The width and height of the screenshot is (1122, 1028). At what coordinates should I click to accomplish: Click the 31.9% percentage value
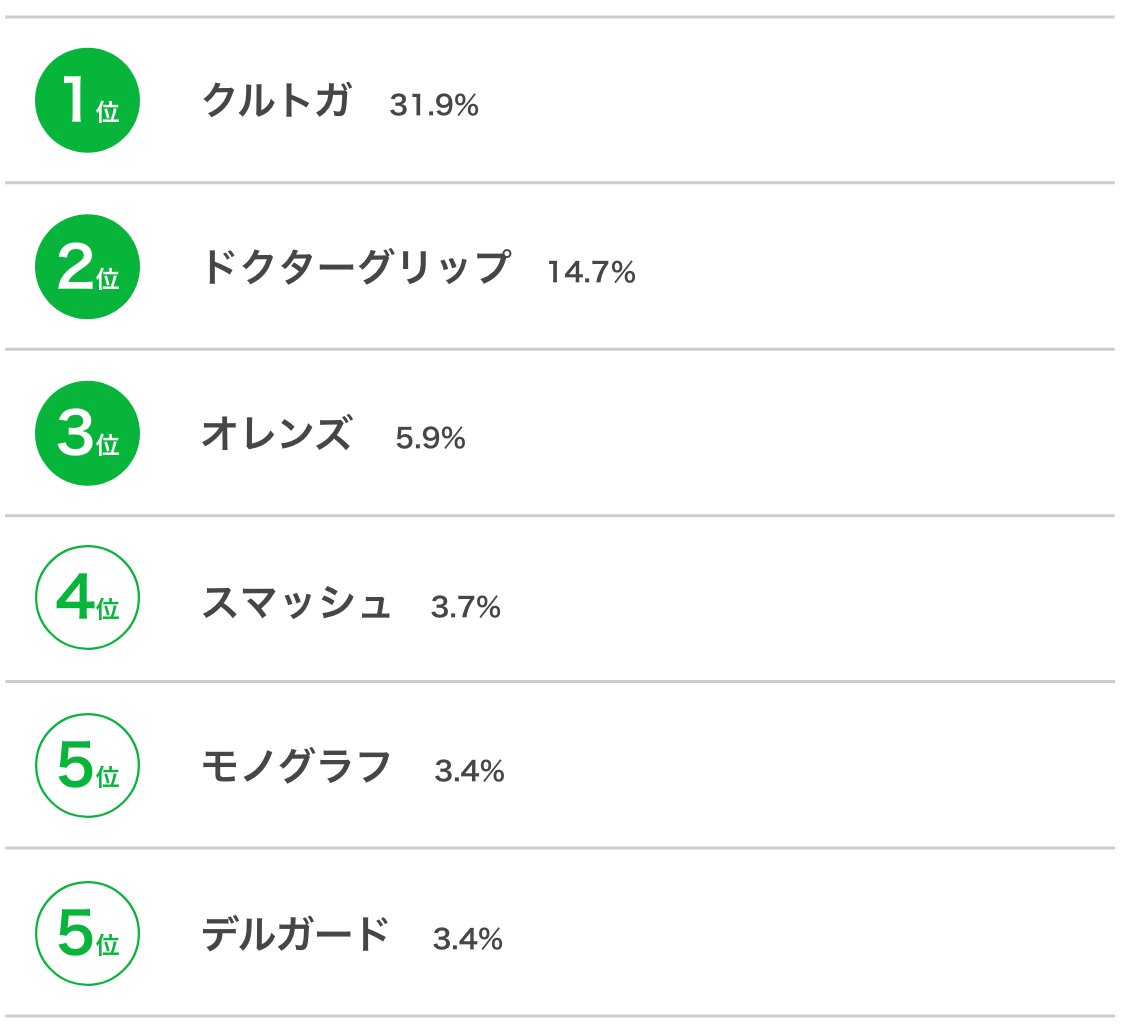pos(434,105)
